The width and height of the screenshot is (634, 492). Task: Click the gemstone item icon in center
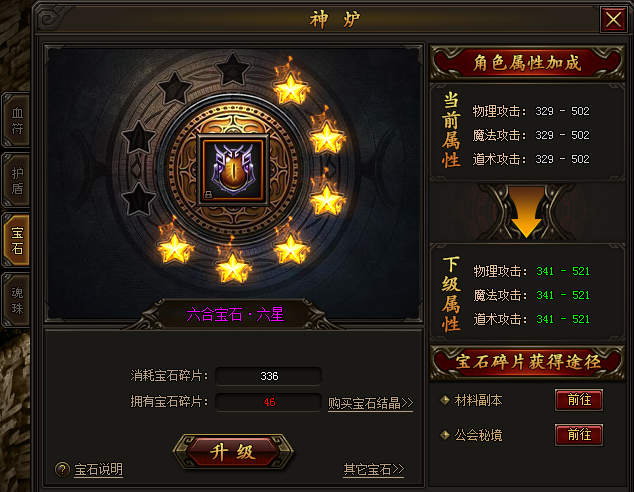coord(233,170)
